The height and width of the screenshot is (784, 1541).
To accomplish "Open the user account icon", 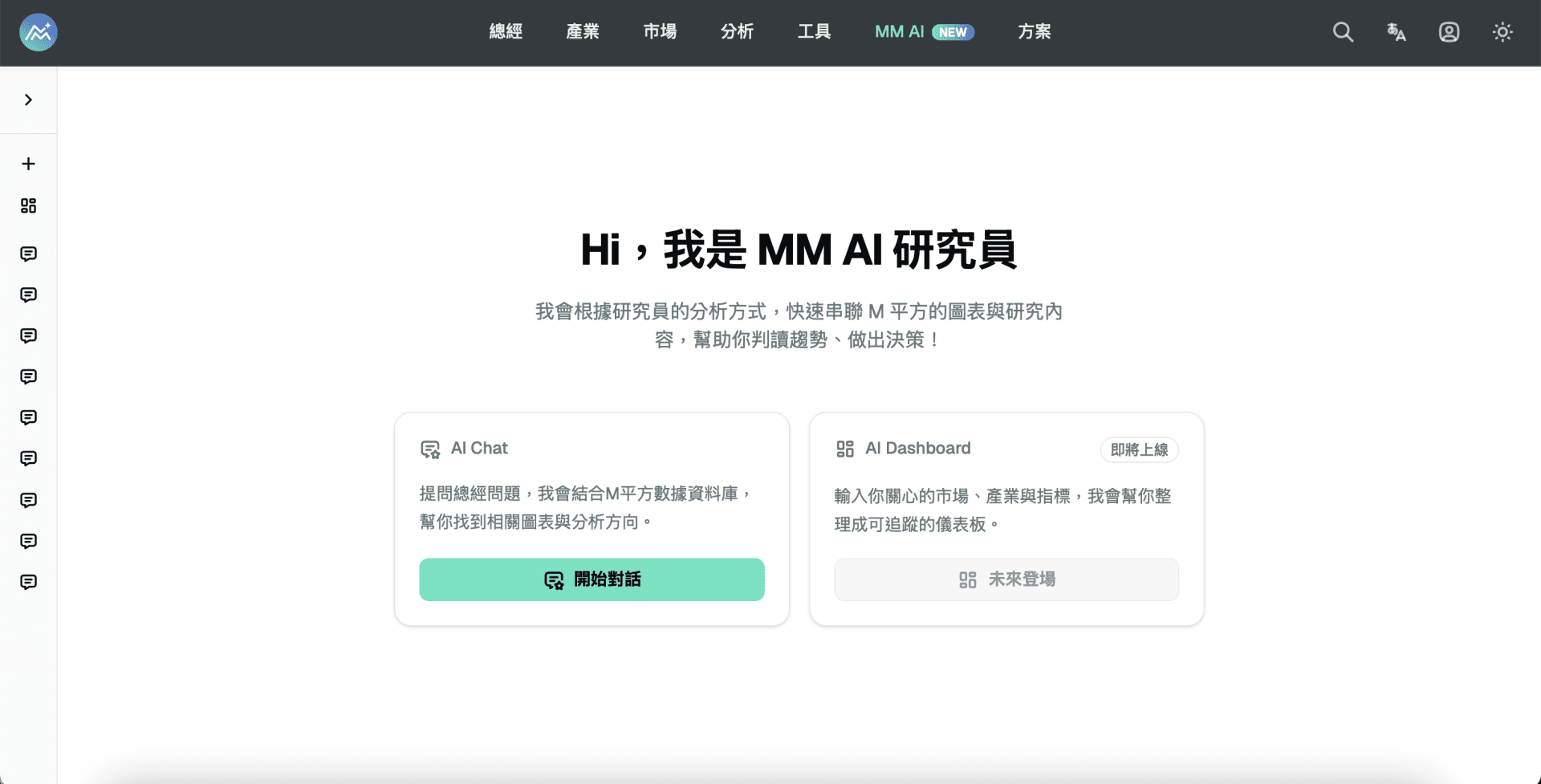I will point(1449,32).
